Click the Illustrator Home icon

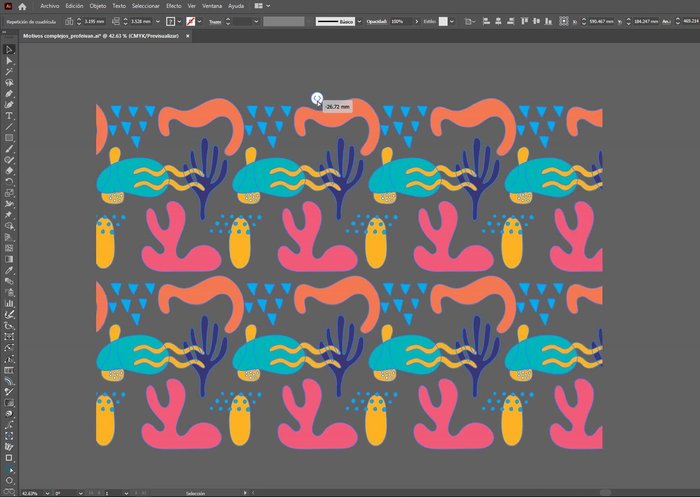point(22,6)
